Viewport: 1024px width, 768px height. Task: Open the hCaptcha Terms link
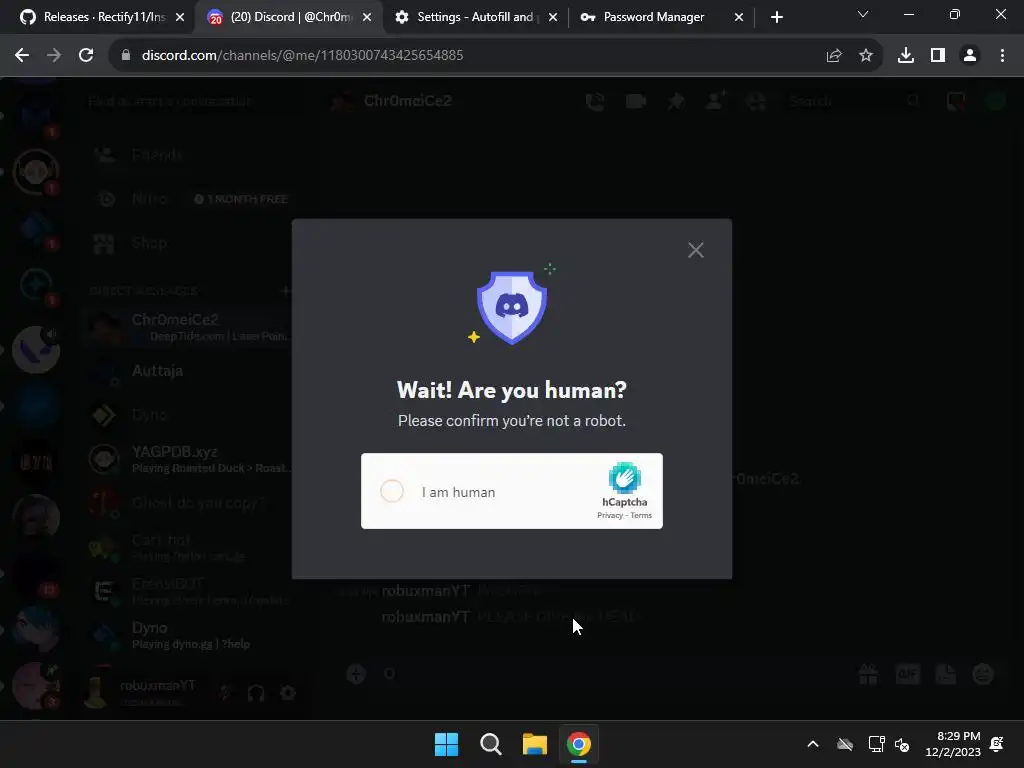point(641,515)
